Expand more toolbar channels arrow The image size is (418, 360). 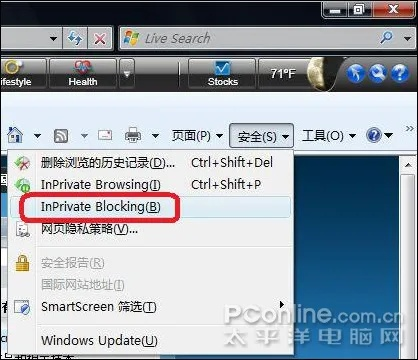tap(127, 73)
